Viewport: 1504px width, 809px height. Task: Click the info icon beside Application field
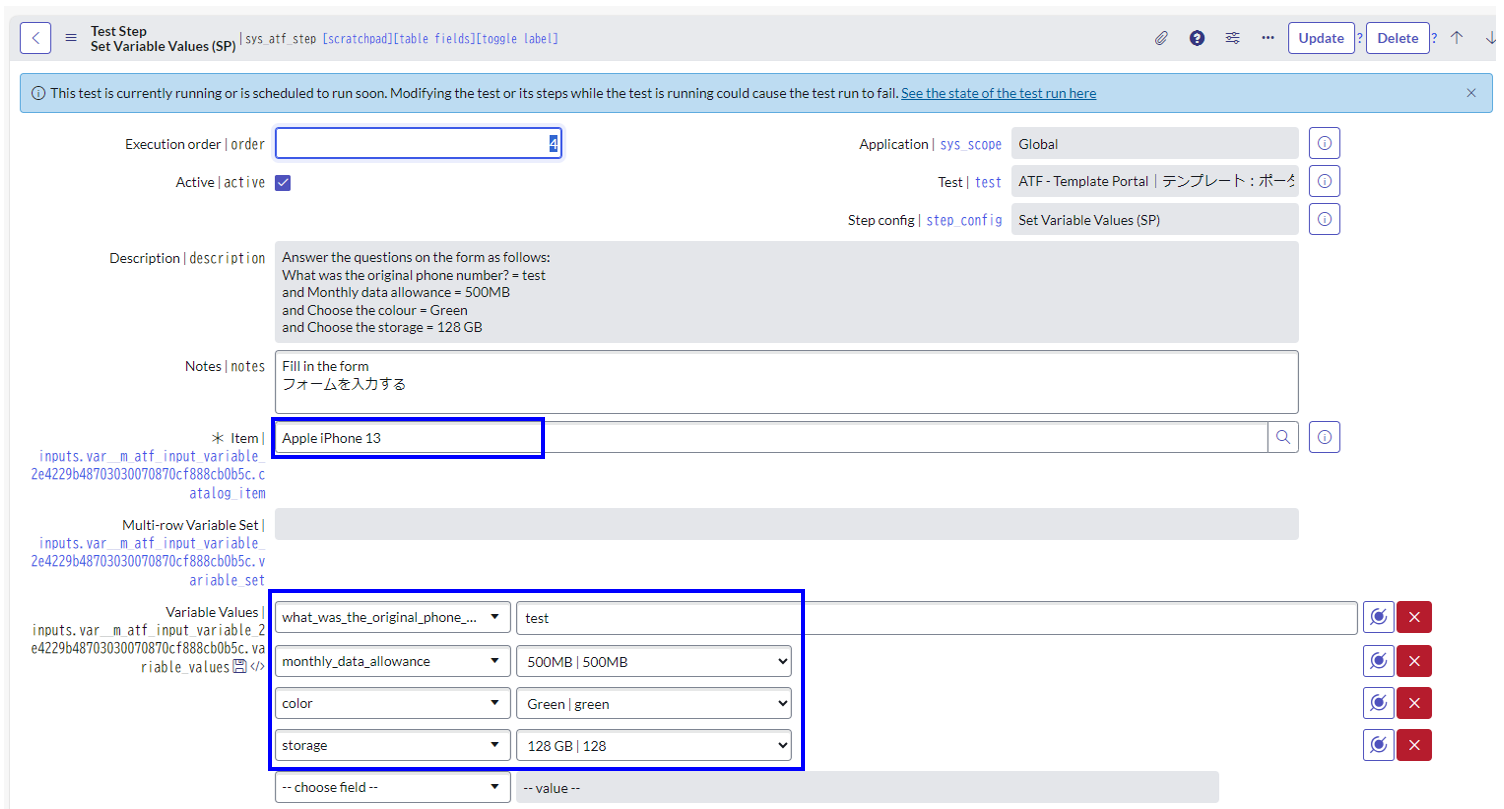[1325, 142]
